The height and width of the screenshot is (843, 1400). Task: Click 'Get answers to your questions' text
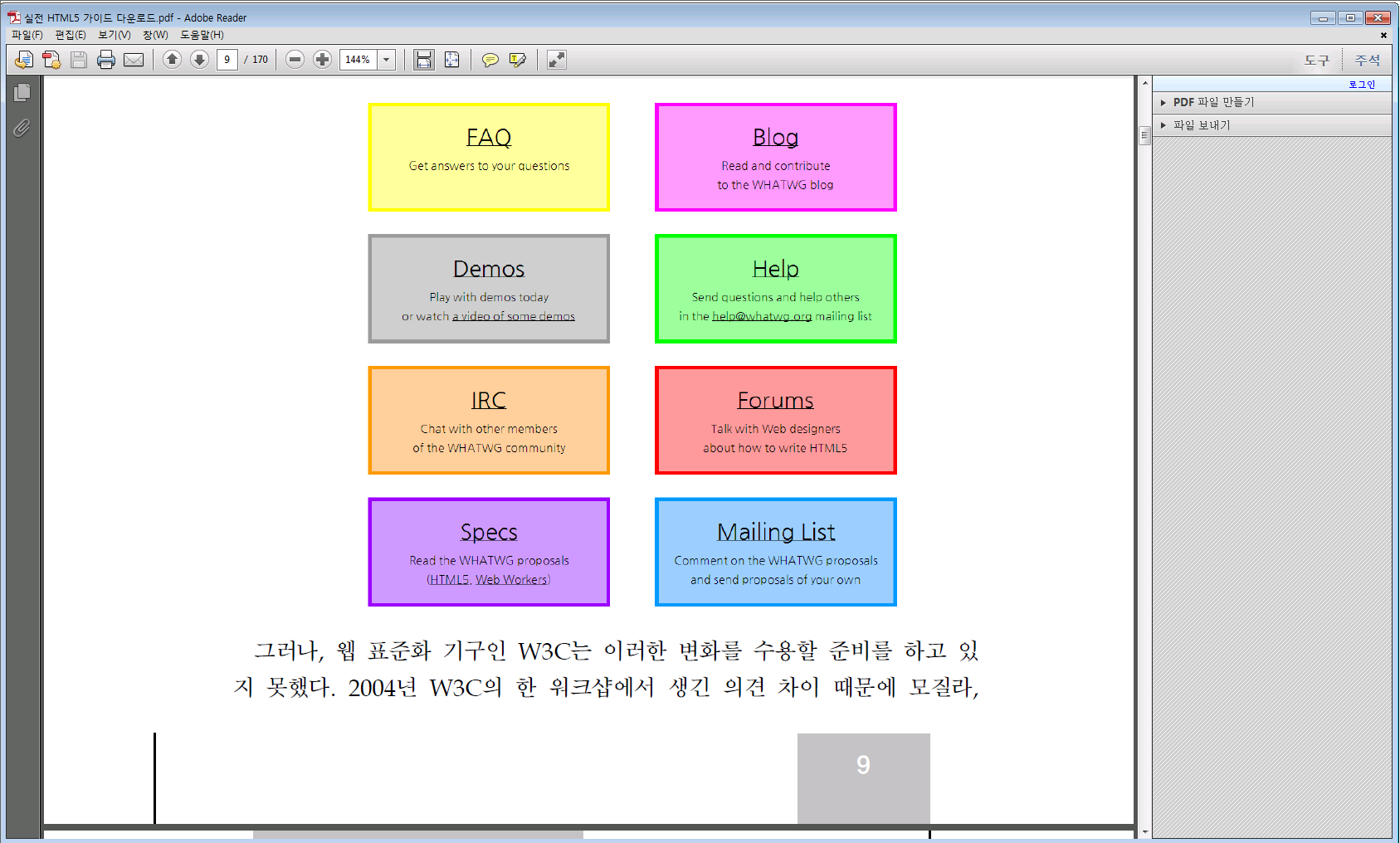pos(489,166)
